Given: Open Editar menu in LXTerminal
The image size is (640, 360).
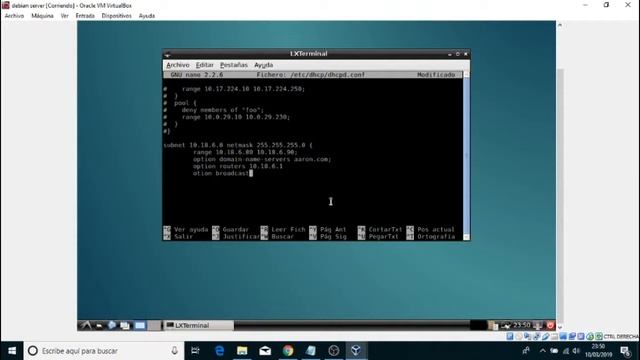Looking at the screenshot, I should (204, 65).
